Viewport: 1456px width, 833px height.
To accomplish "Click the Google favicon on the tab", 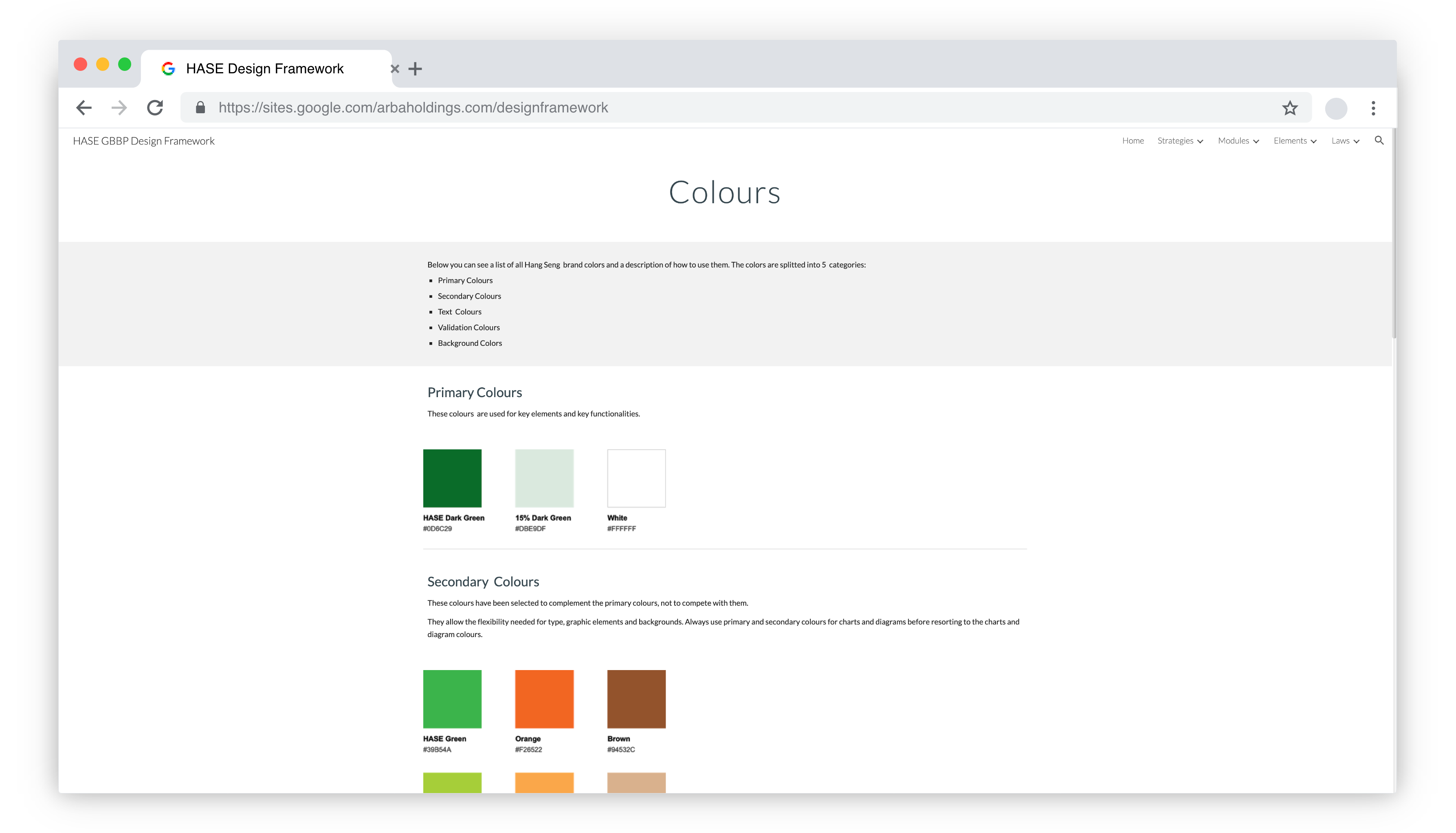I will click(168, 69).
